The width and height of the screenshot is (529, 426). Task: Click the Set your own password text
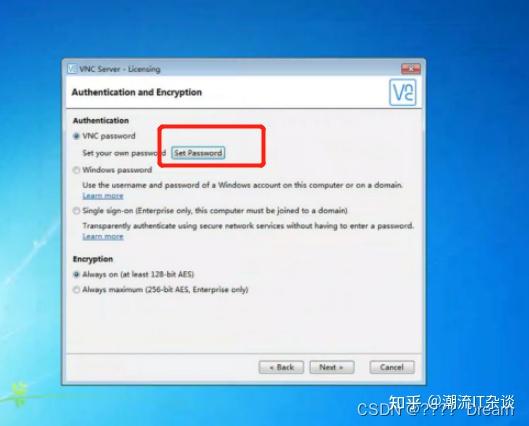(124, 153)
